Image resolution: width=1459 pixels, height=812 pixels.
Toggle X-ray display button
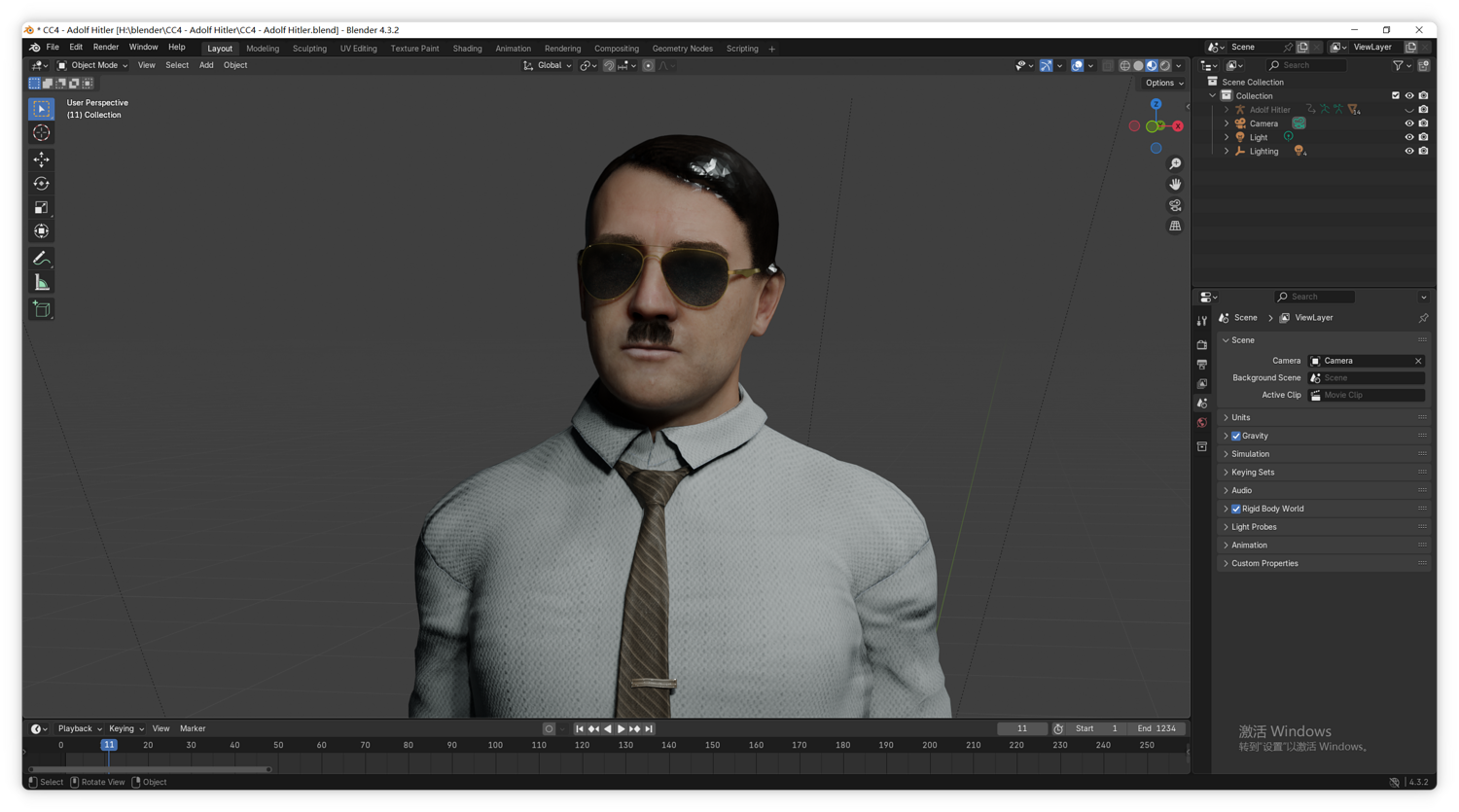tap(1108, 66)
